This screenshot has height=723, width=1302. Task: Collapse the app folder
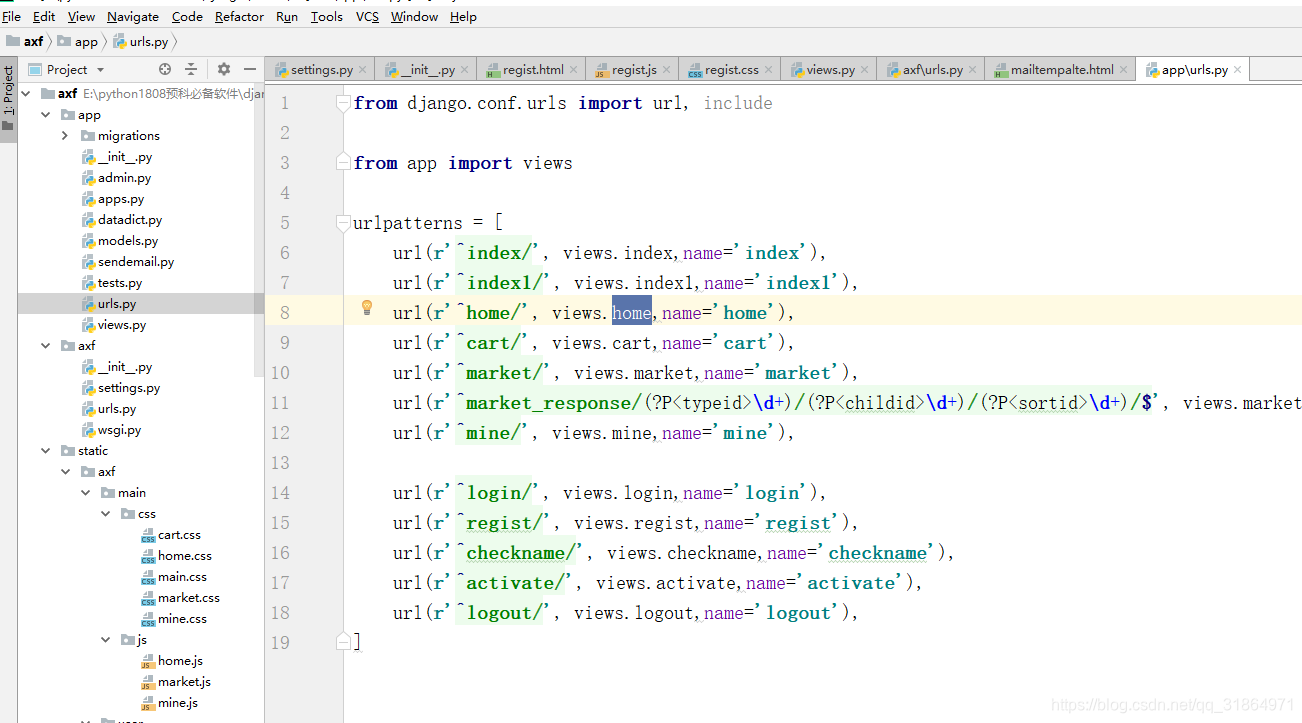(46, 114)
